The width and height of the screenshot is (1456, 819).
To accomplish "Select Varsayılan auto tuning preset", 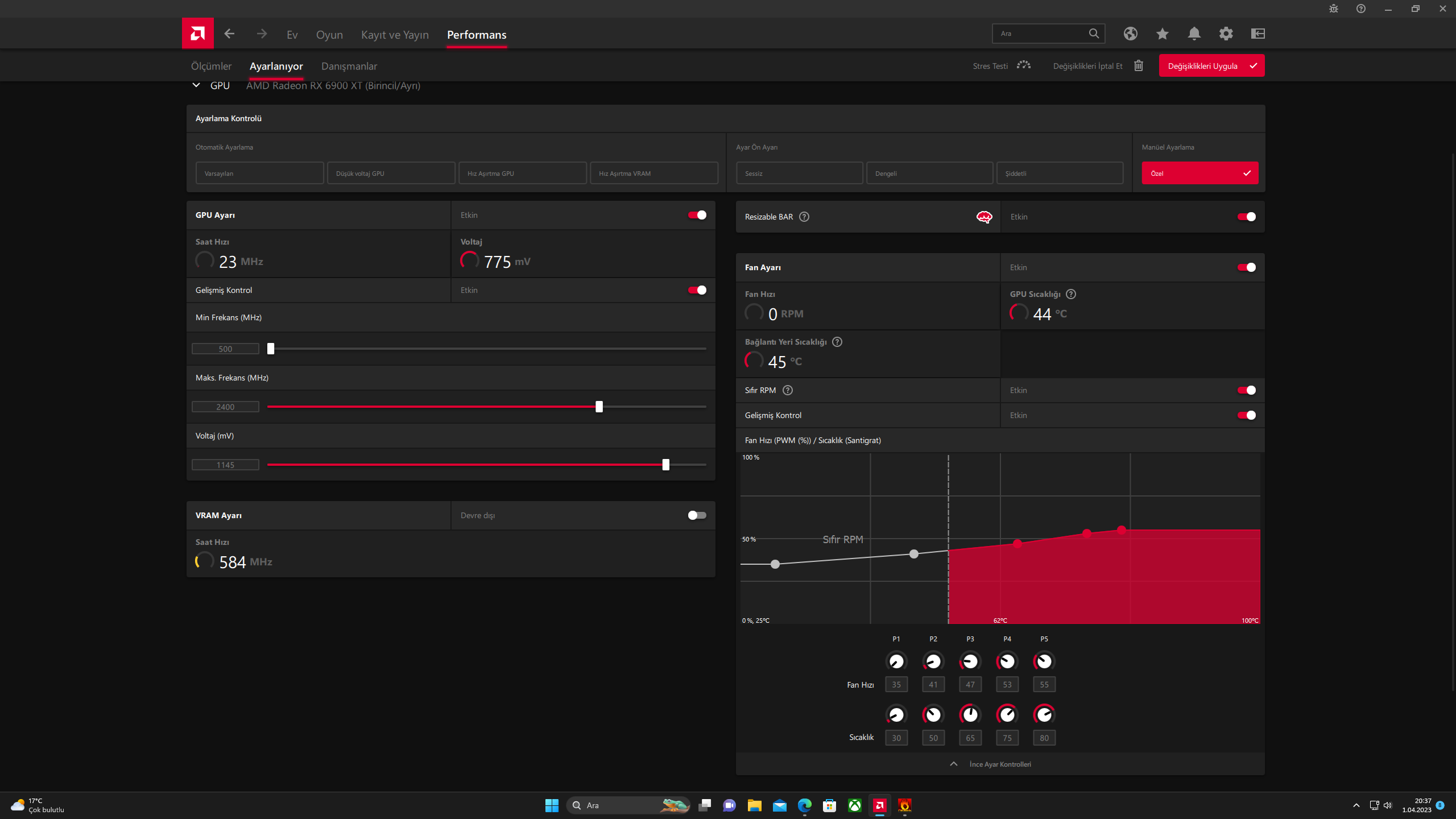I will tap(259, 173).
